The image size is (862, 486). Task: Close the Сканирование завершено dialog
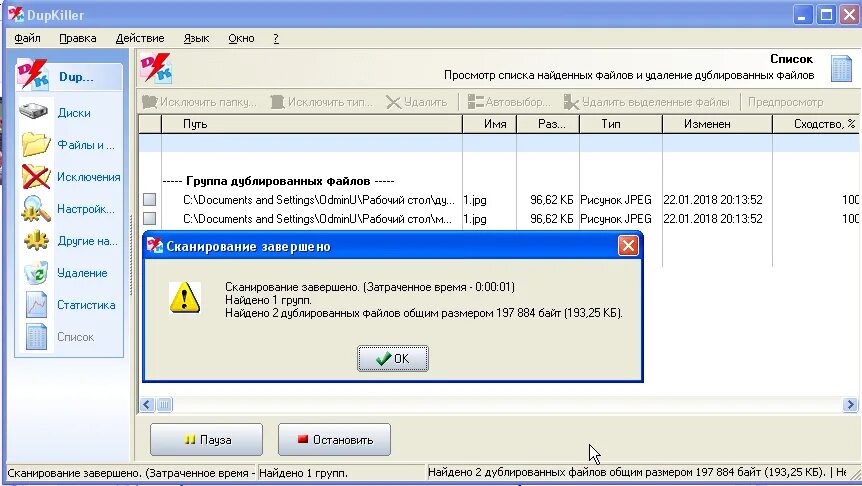click(628, 246)
